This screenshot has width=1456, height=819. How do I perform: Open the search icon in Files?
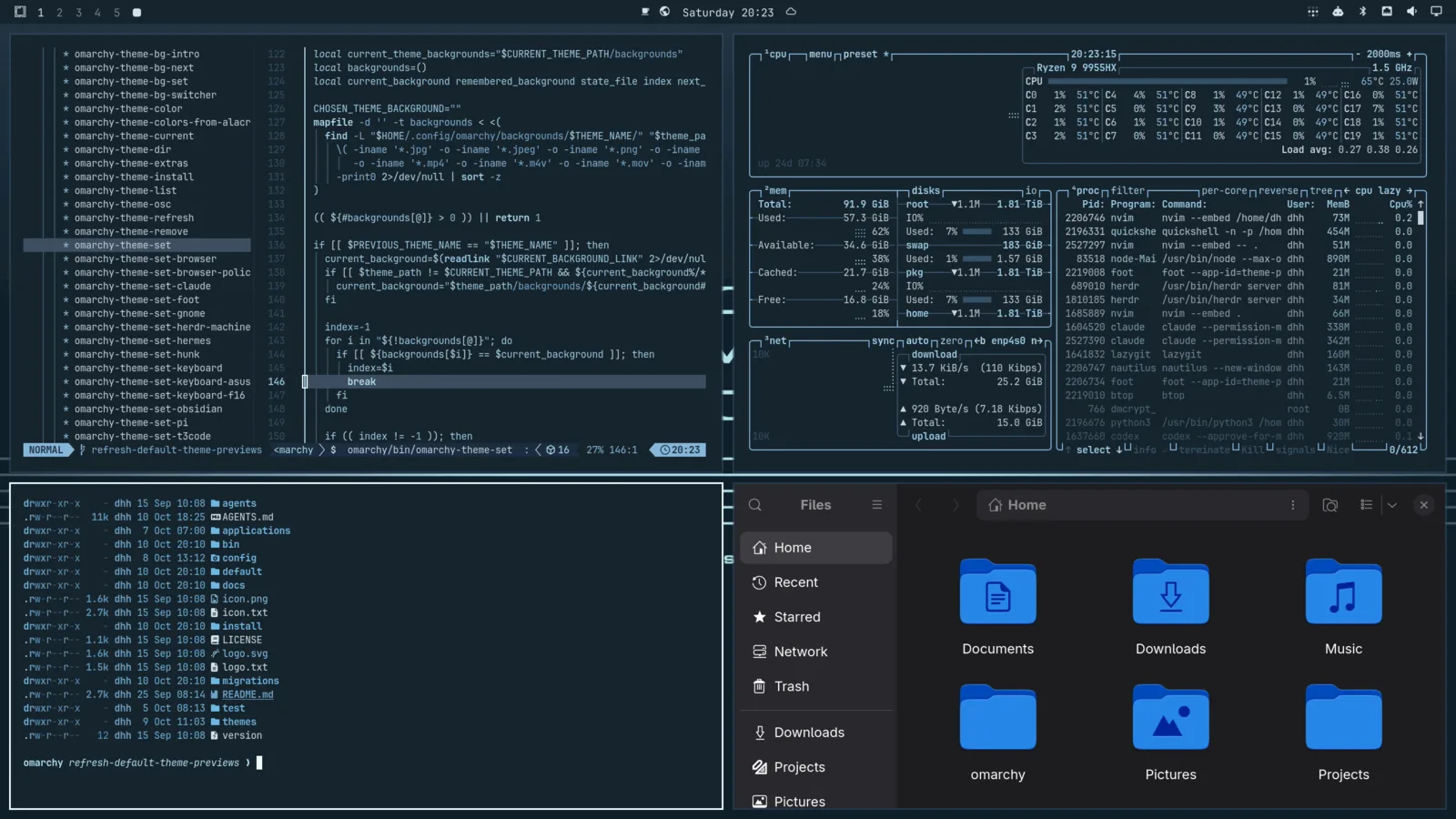click(754, 505)
